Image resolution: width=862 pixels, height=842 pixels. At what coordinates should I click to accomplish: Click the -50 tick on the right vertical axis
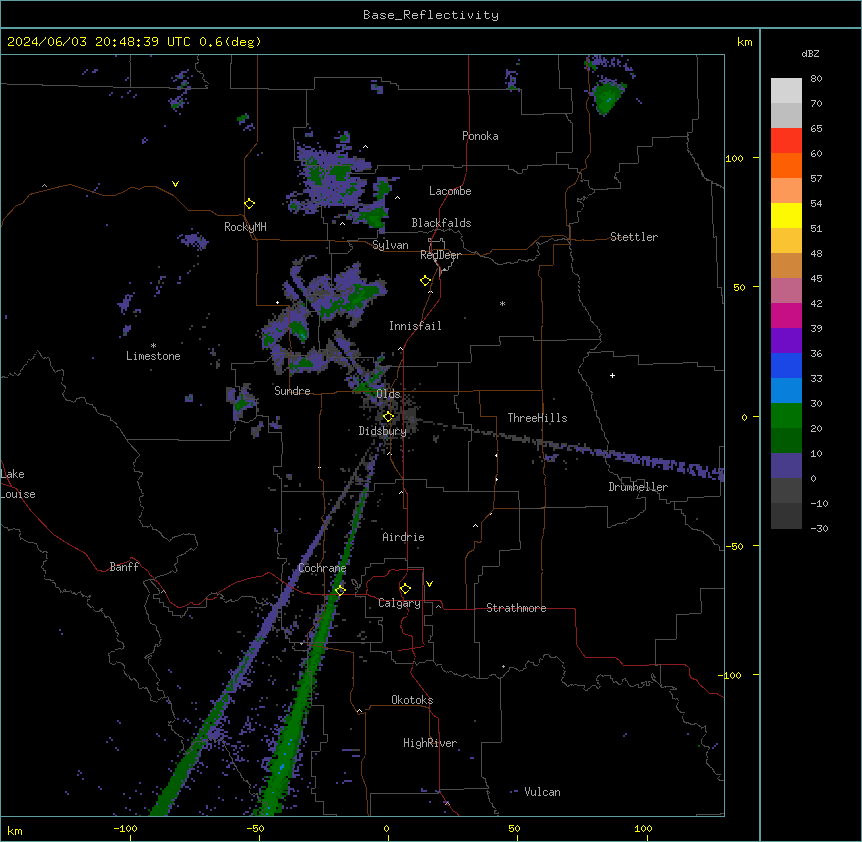click(x=734, y=546)
